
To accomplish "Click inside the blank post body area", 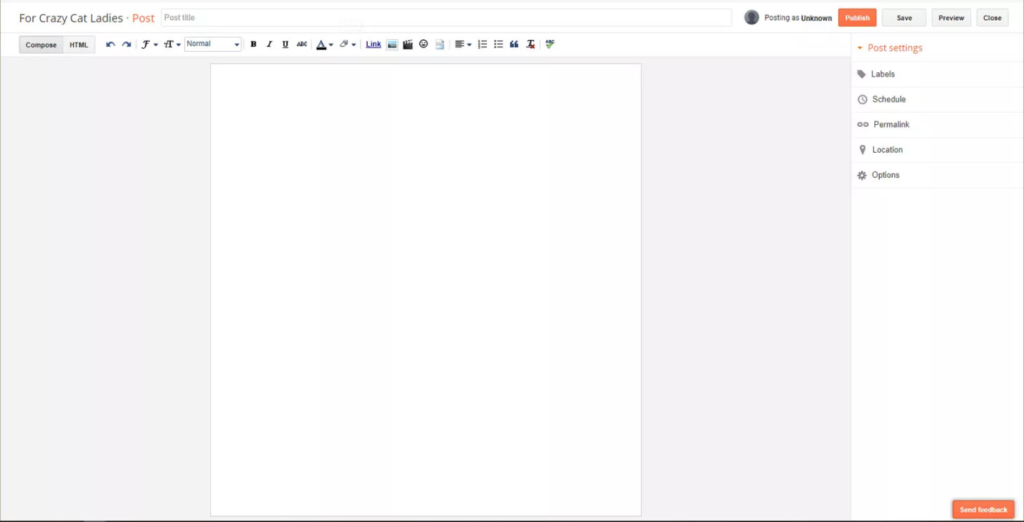I will (426, 289).
